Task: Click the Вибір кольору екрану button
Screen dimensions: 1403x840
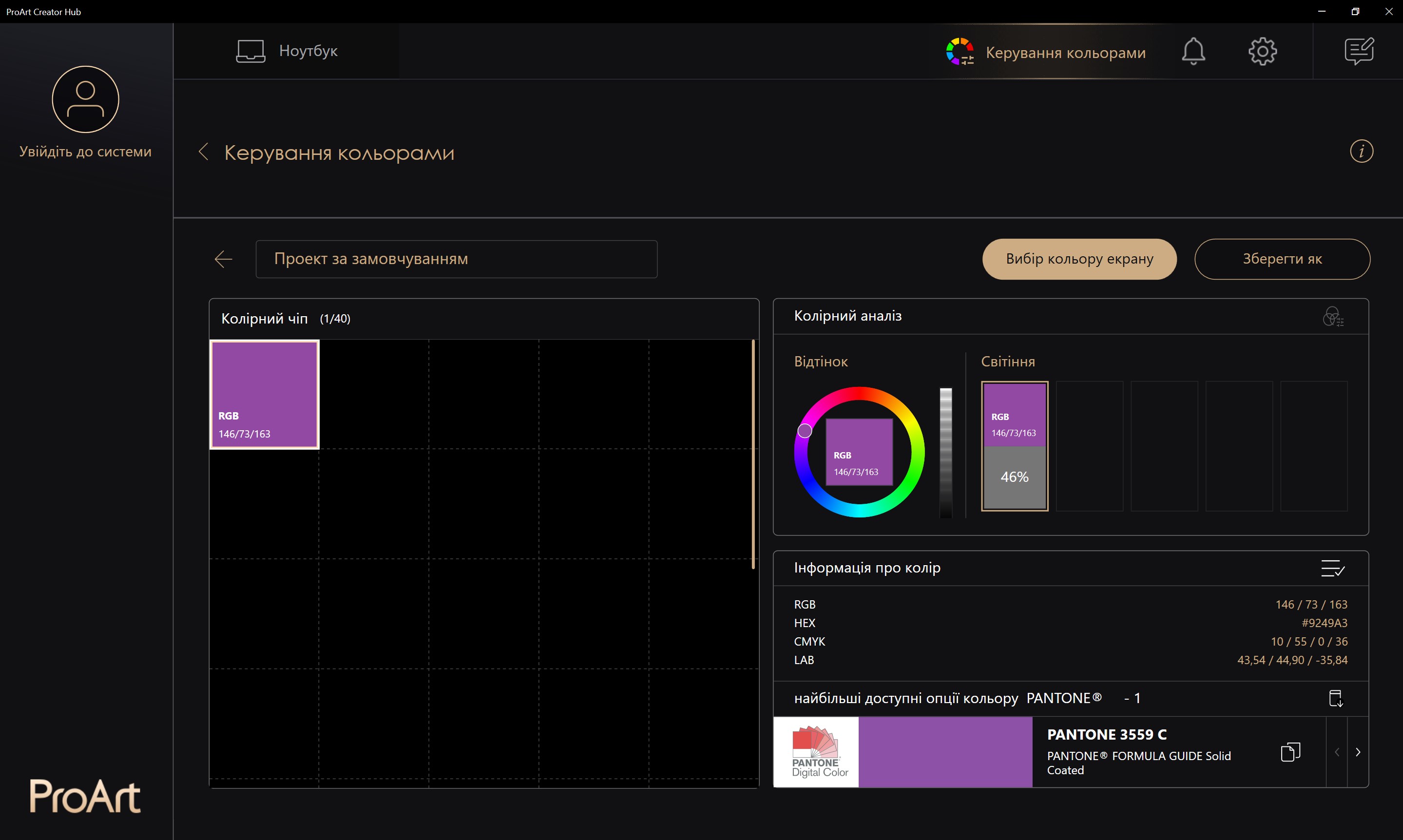Action: coord(1079,259)
